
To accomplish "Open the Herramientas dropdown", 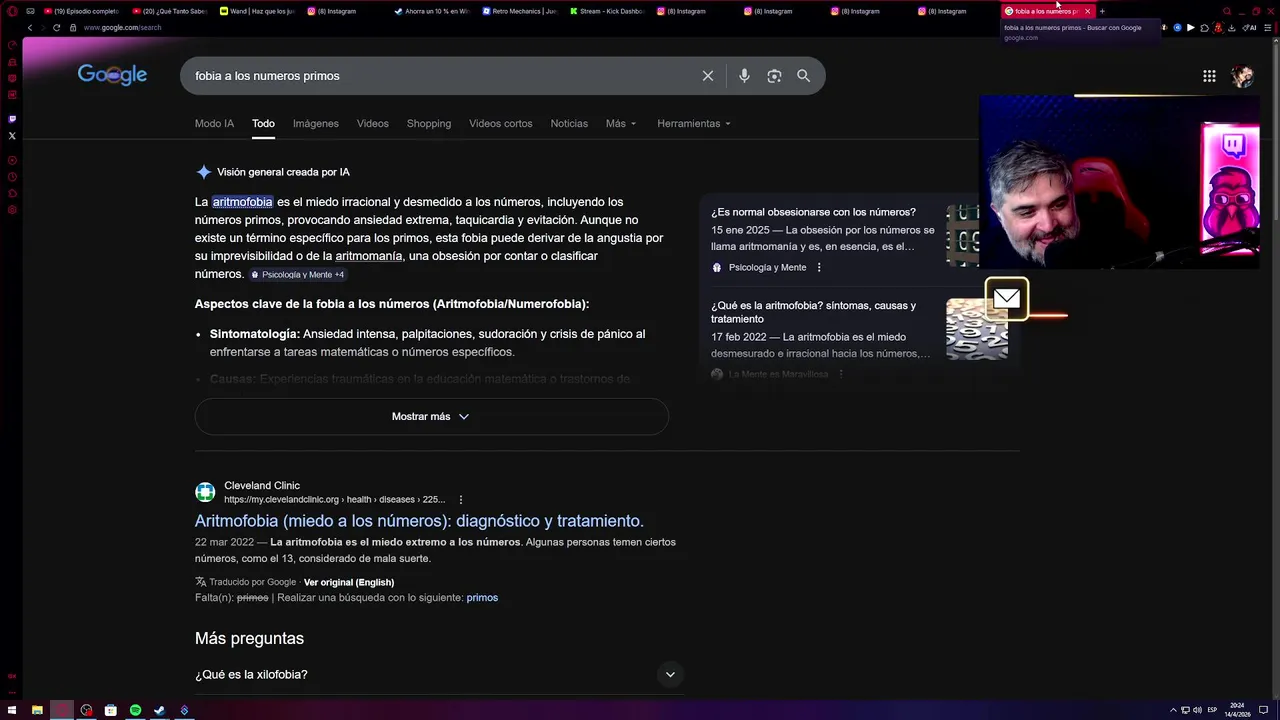I will coord(694,123).
